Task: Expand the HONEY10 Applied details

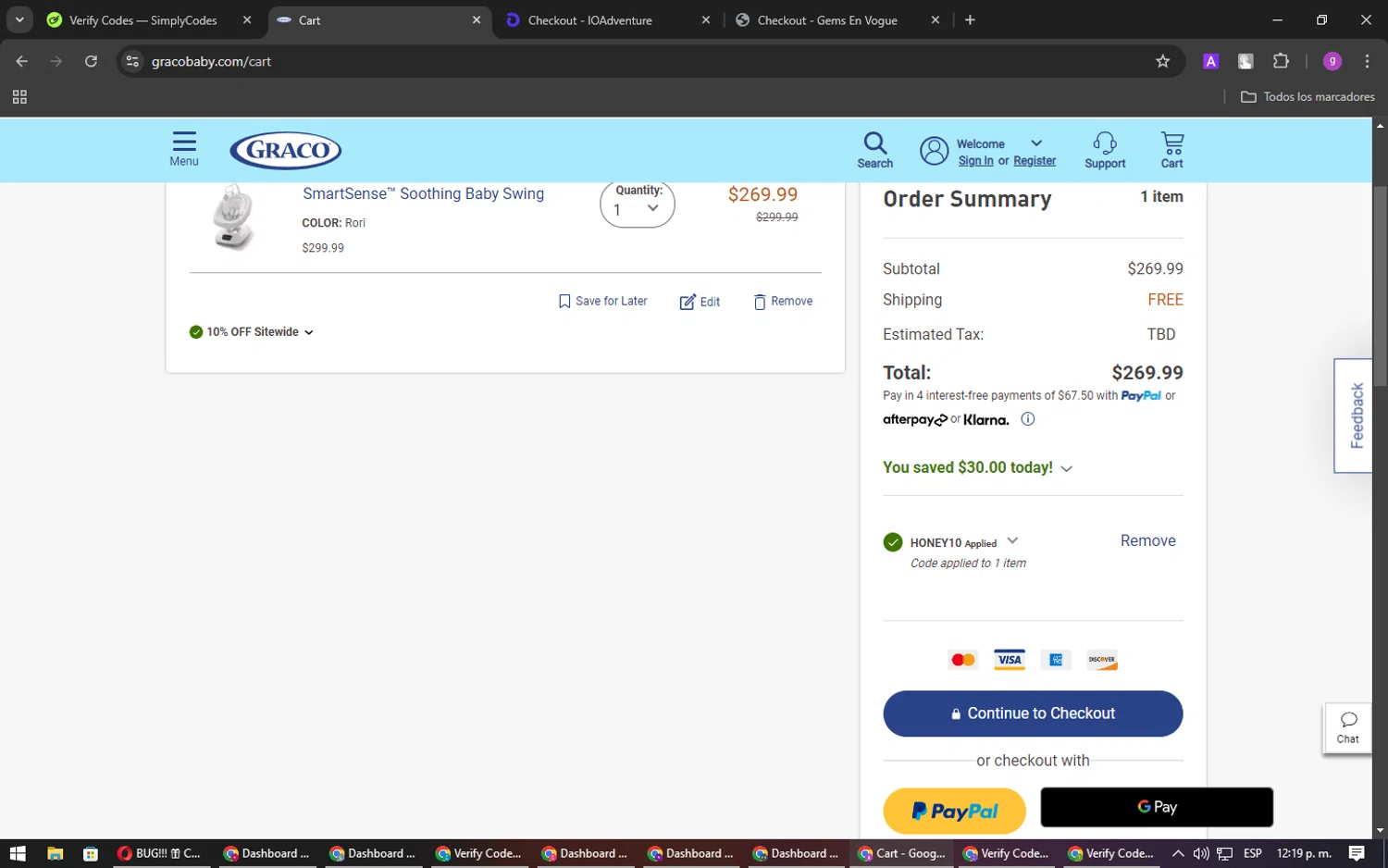Action: (x=1012, y=541)
